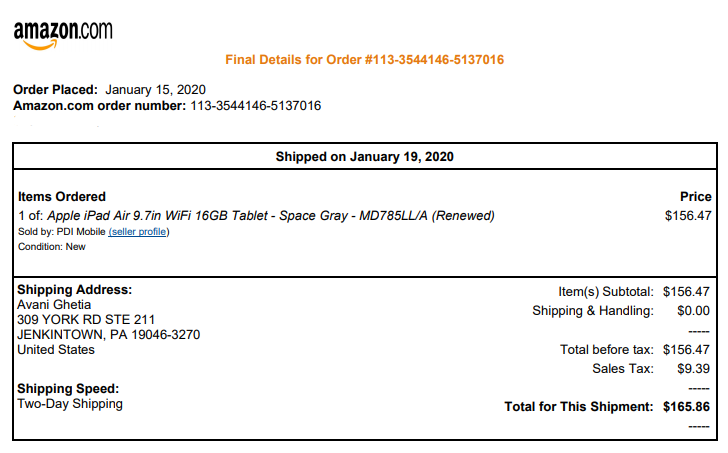
Task: Click the $156.47 item price under Price
Action: click(x=688, y=215)
